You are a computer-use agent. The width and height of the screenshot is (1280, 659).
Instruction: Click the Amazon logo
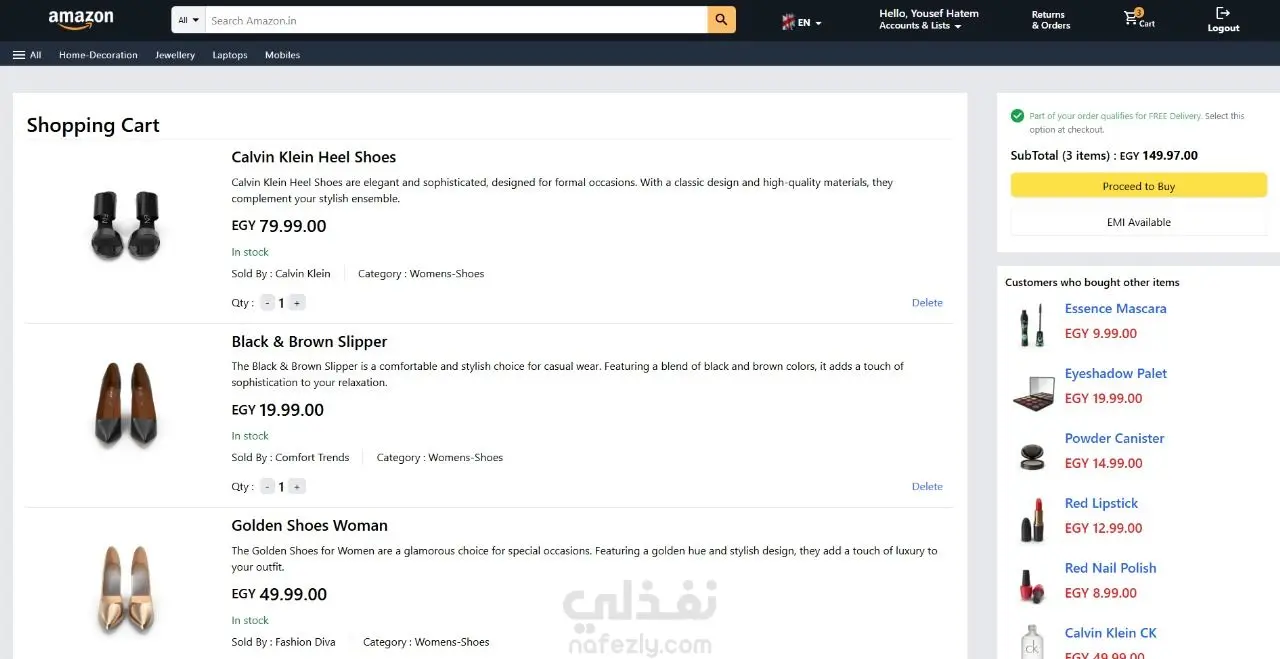(81, 20)
